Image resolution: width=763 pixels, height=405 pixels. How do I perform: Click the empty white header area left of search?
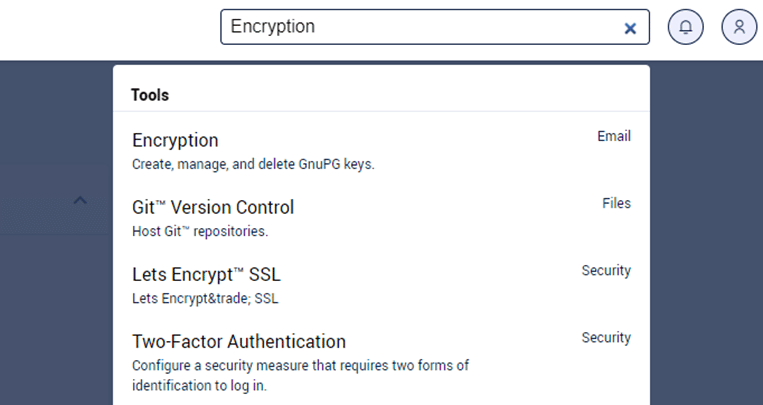[x=109, y=29]
